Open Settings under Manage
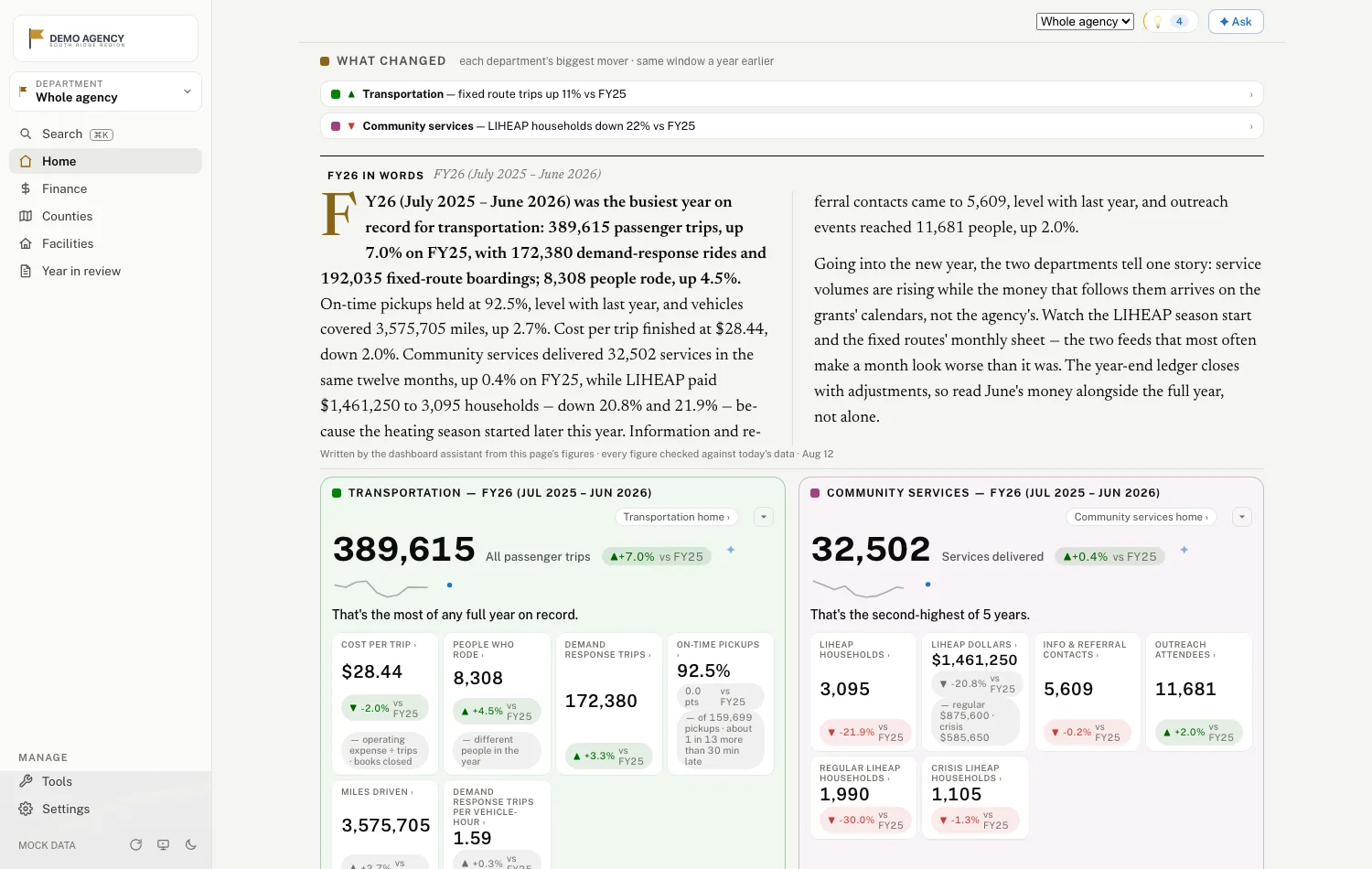This screenshot has height=869, width=1372. pyautogui.click(x=105, y=809)
